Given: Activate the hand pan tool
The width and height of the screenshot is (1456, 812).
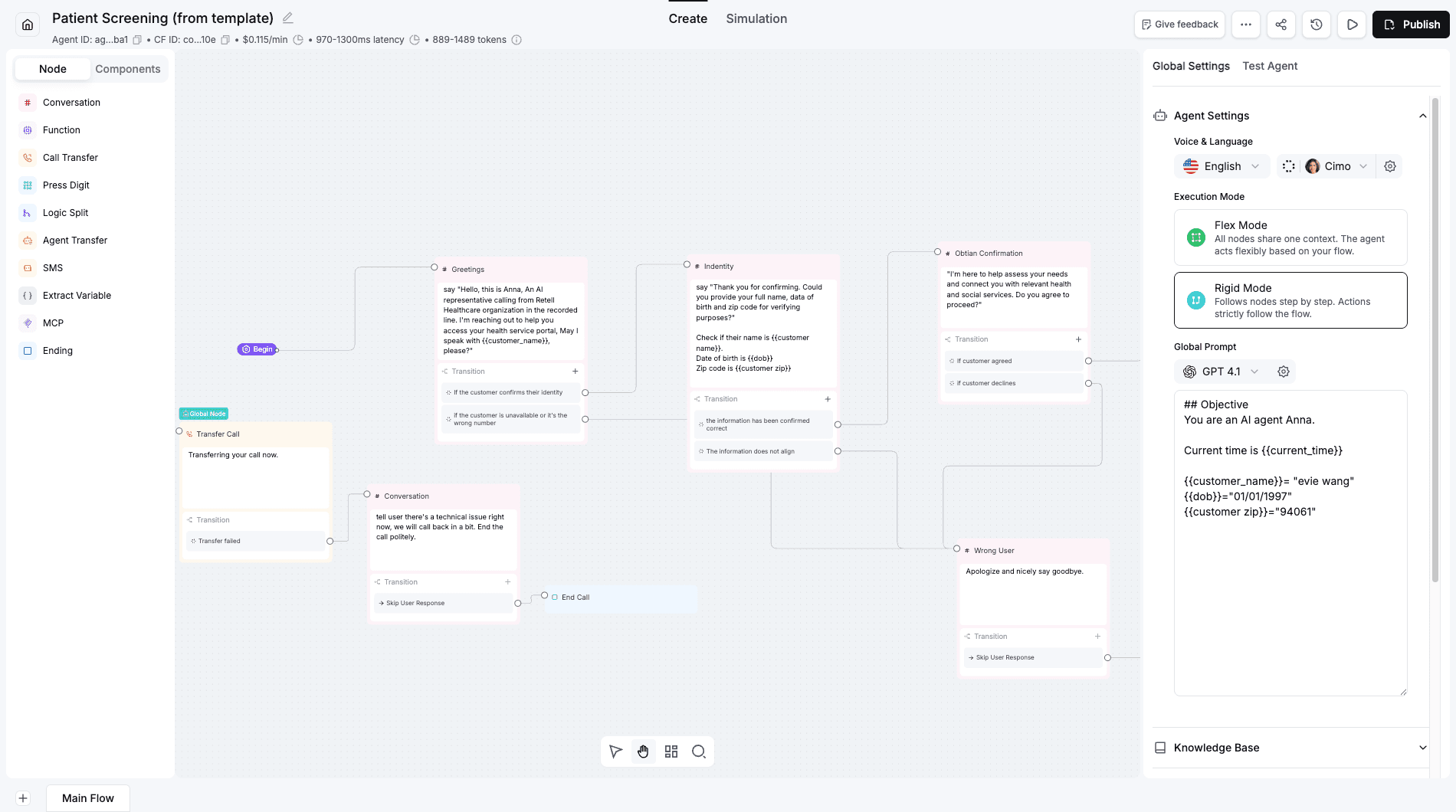Looking at the screenshot, I should (643, 751).
